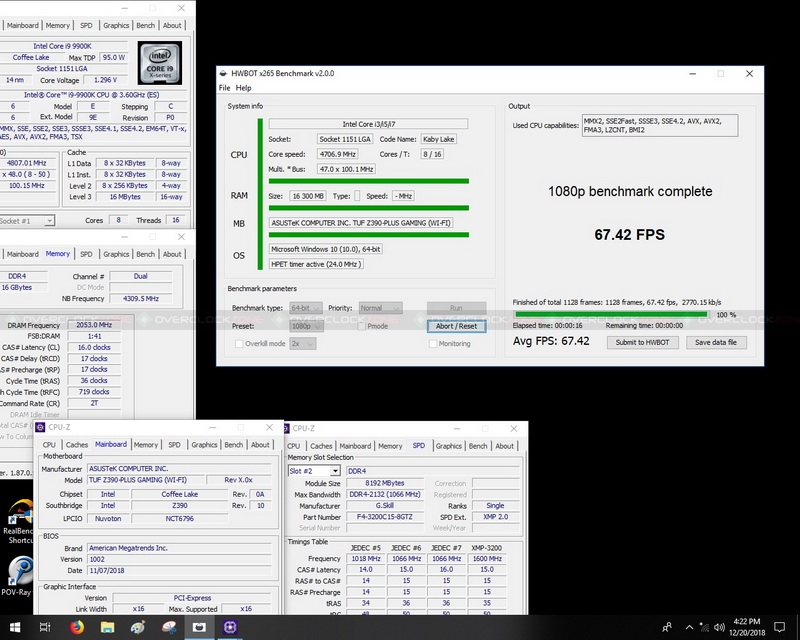This screenshot has width=800, height=640.
Task: Open the RealBench shortcut on desktop
Action: click(x=18, y=522)
